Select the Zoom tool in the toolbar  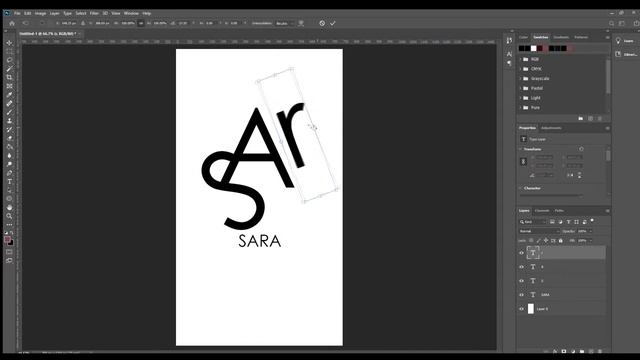click(x=9, y=216)
